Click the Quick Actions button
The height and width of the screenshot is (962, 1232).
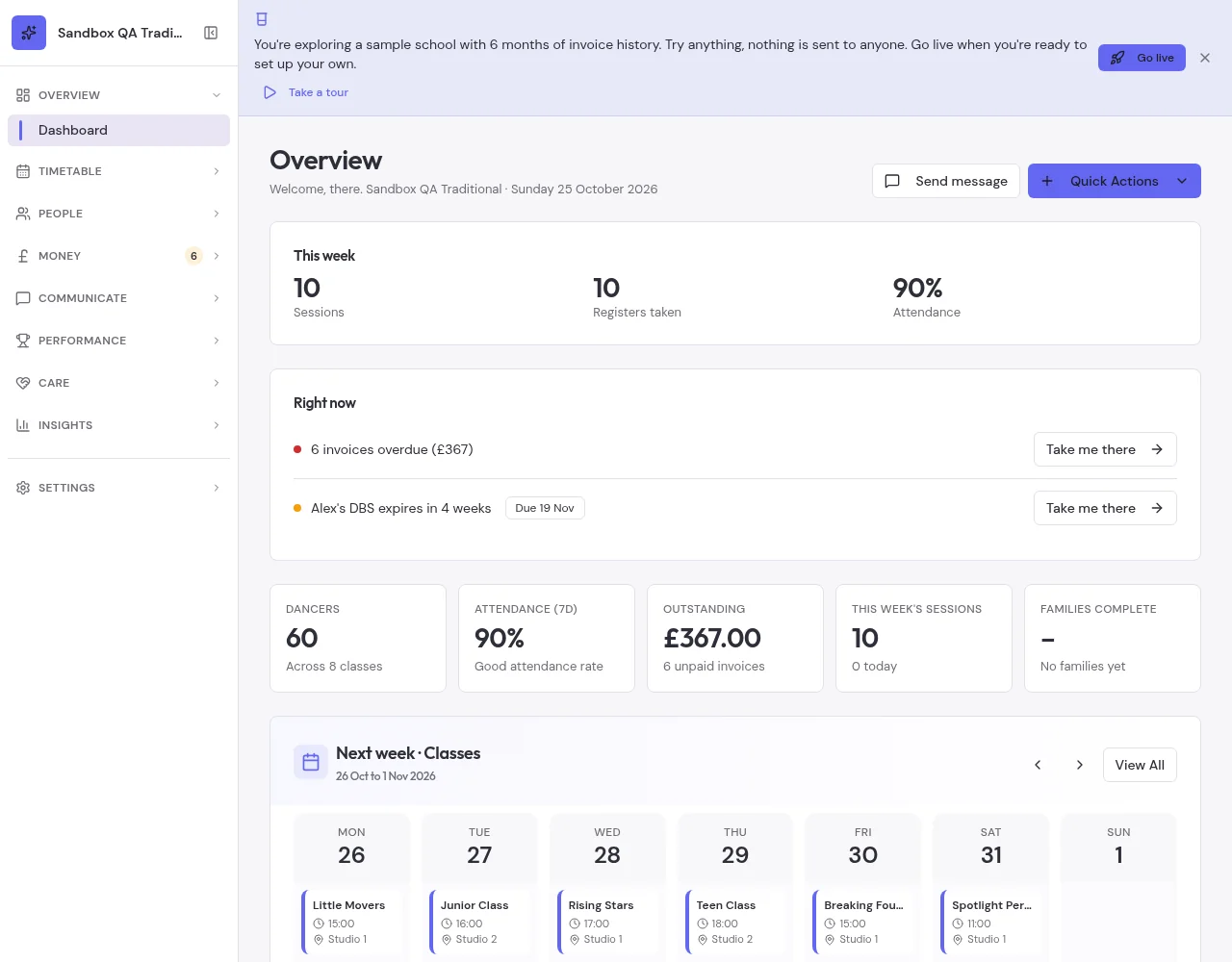pyautogui.click(x=1115, y=181)
